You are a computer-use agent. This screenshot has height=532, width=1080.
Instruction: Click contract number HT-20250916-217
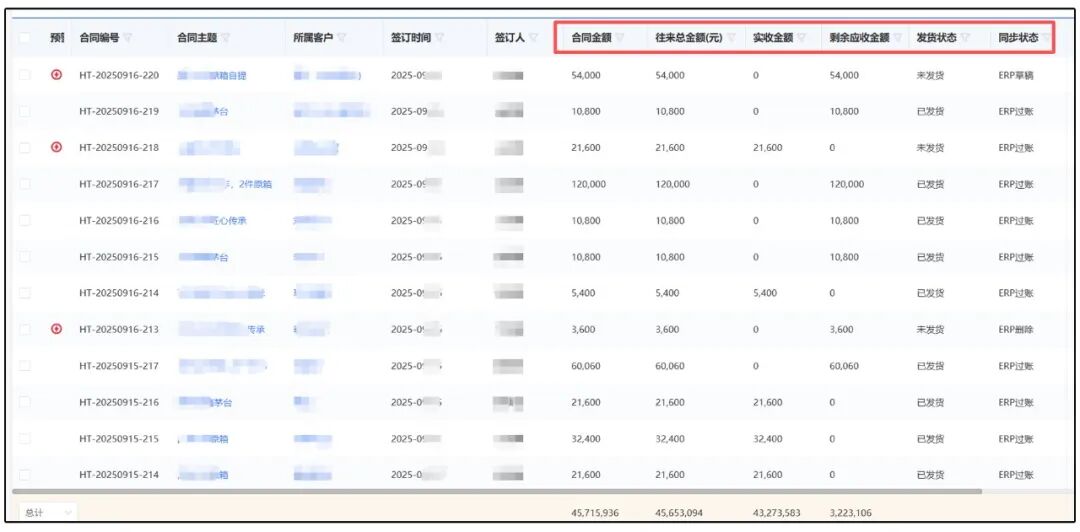click(119, 184)
